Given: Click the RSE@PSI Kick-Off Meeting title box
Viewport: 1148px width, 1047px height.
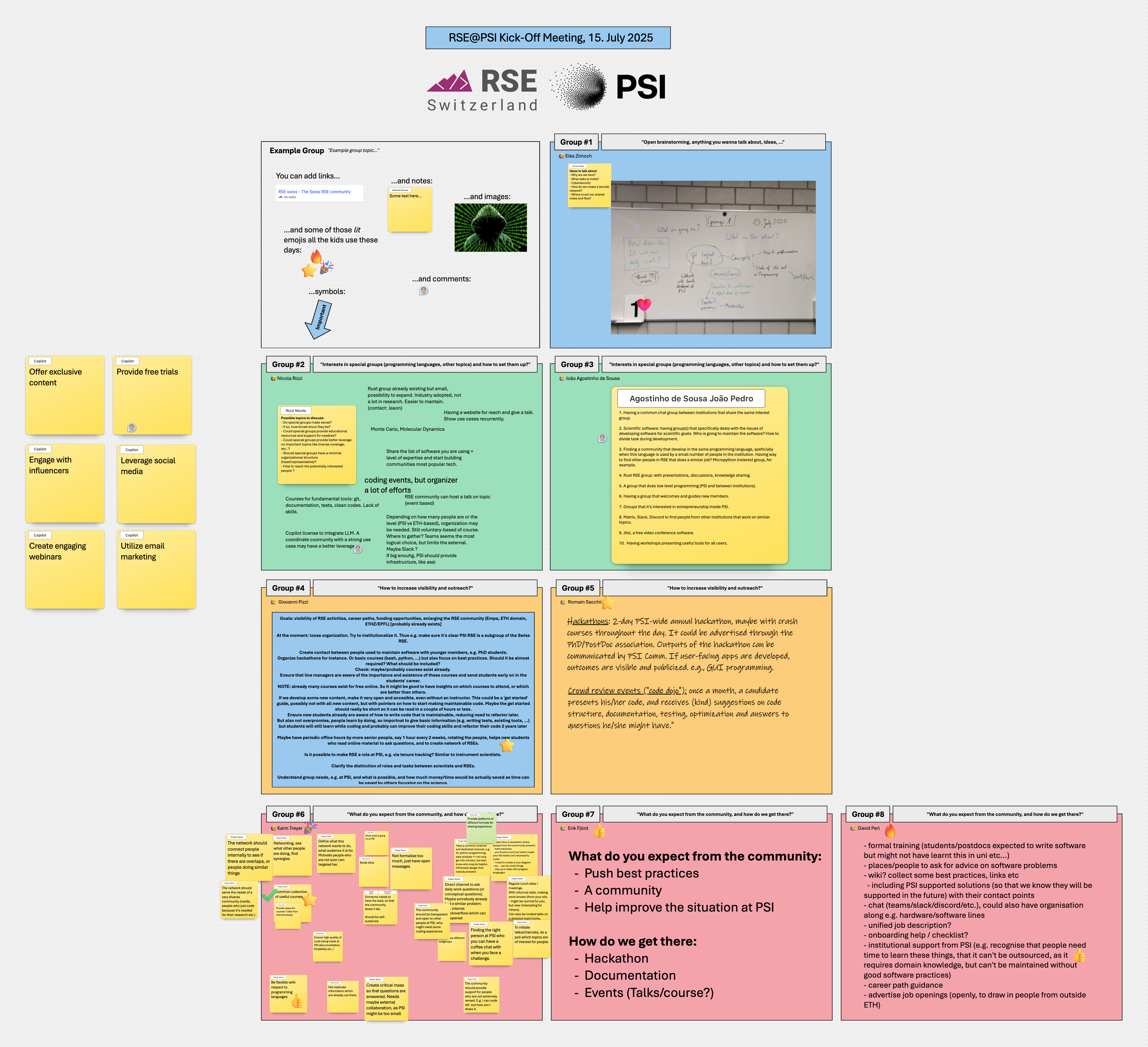Looking at the screenshot, I should pos(548,38).
